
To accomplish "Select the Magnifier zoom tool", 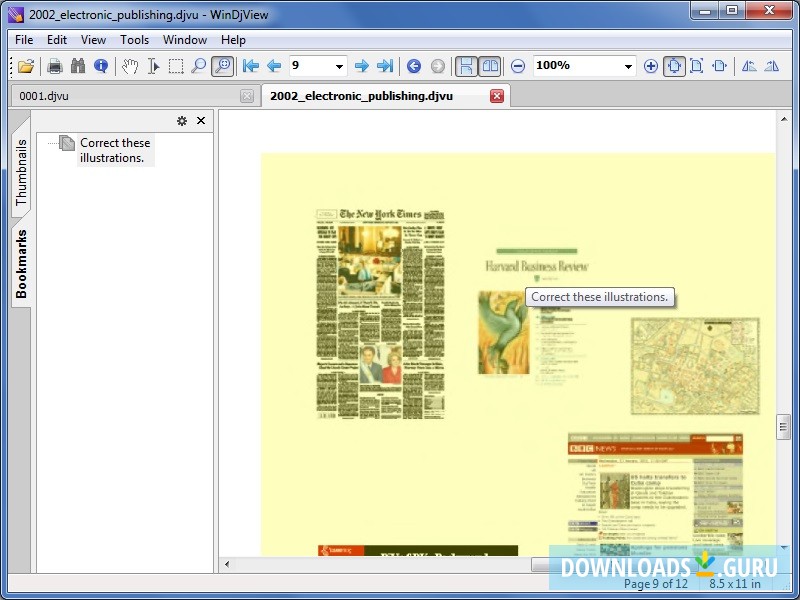I will [200, 65].
